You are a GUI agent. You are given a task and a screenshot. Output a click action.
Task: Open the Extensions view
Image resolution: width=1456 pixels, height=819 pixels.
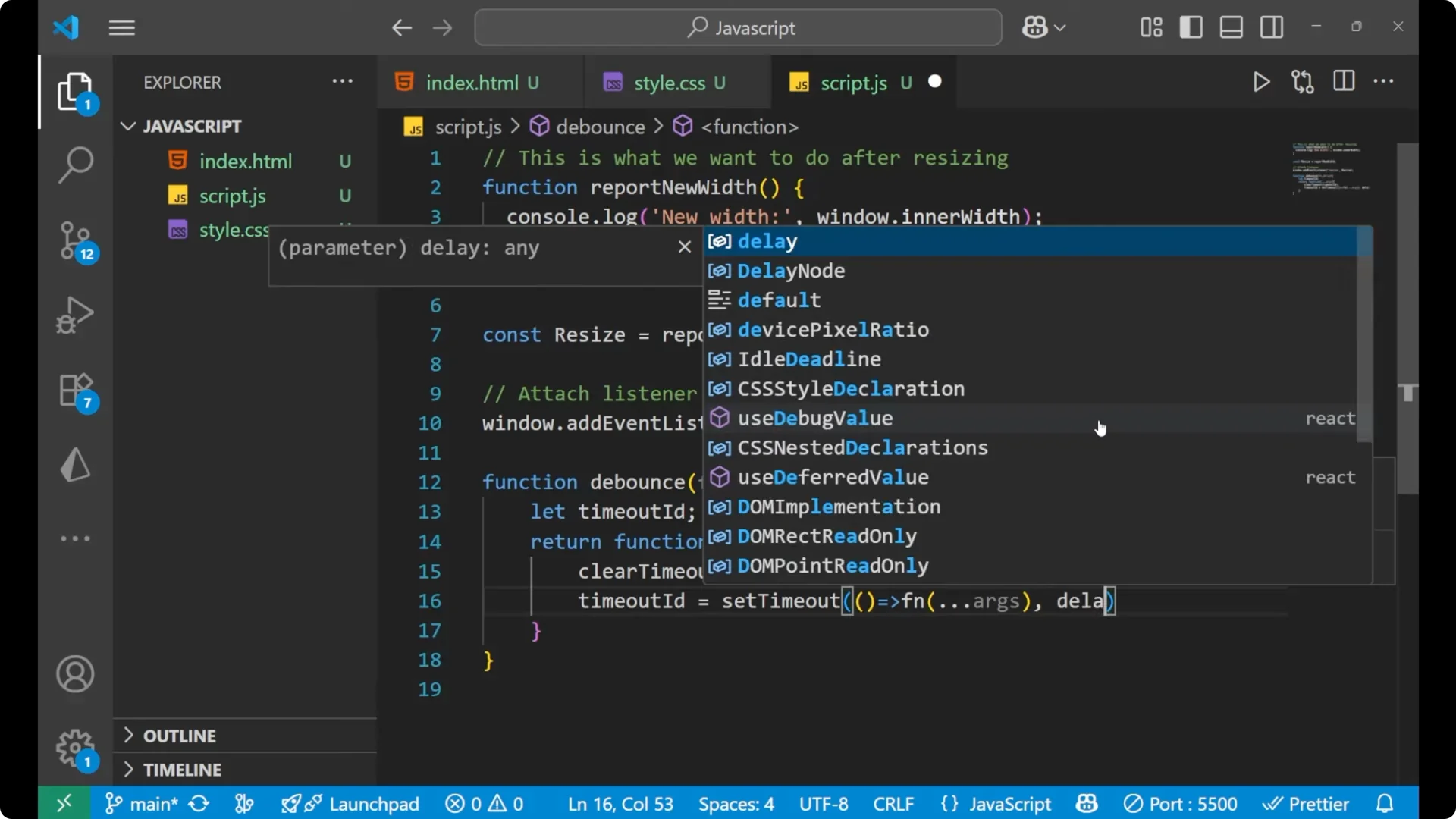click(76, 389)
